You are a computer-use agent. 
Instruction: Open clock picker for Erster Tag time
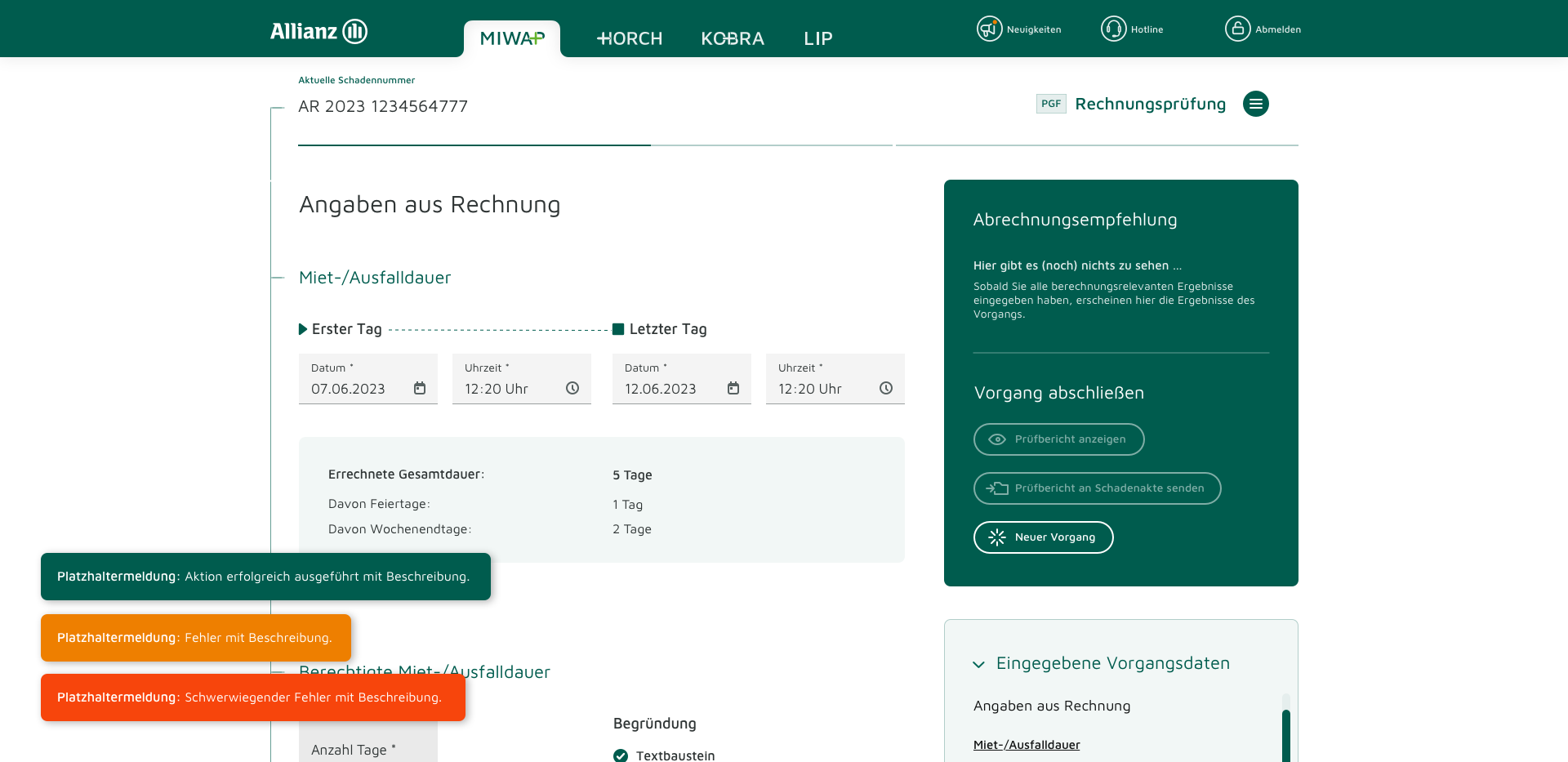coord(572,389)
